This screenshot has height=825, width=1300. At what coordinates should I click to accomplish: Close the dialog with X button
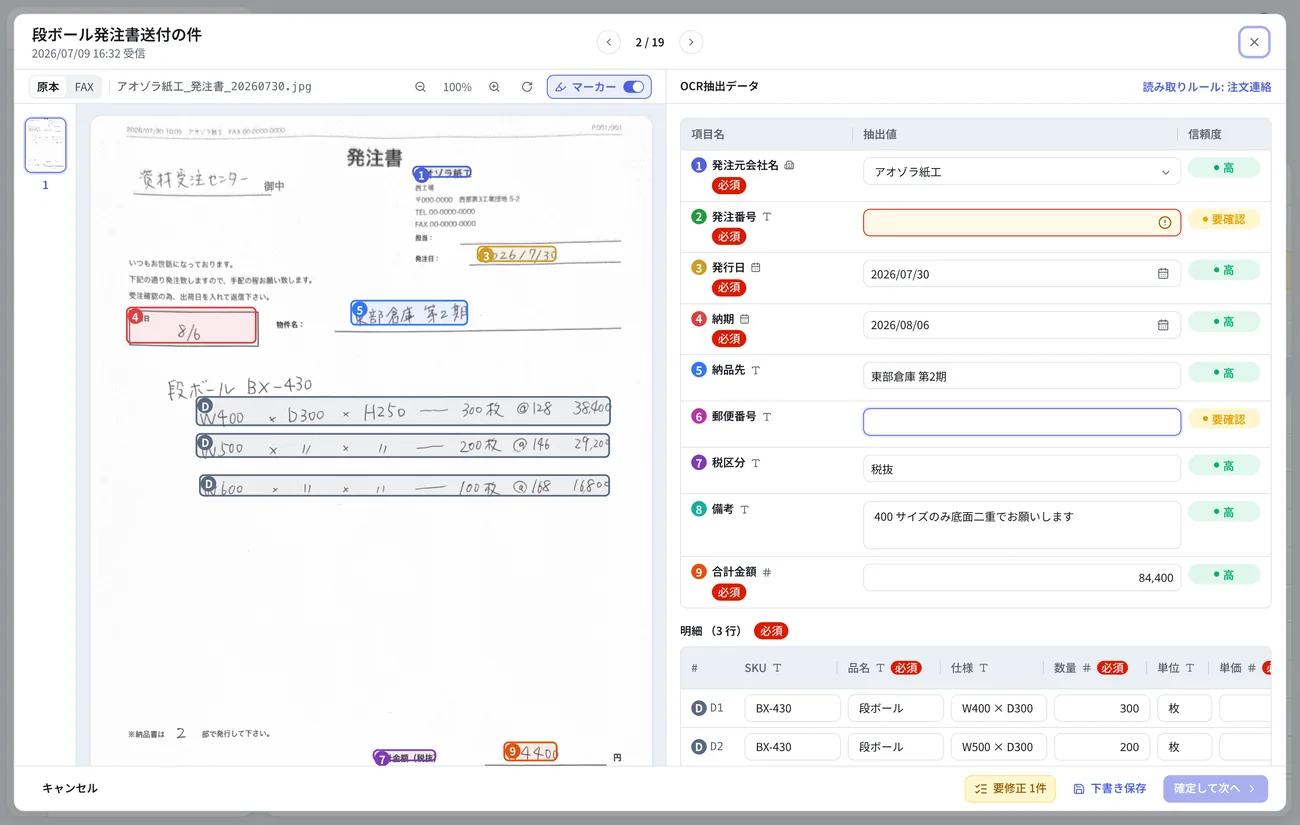(1254, 42)
